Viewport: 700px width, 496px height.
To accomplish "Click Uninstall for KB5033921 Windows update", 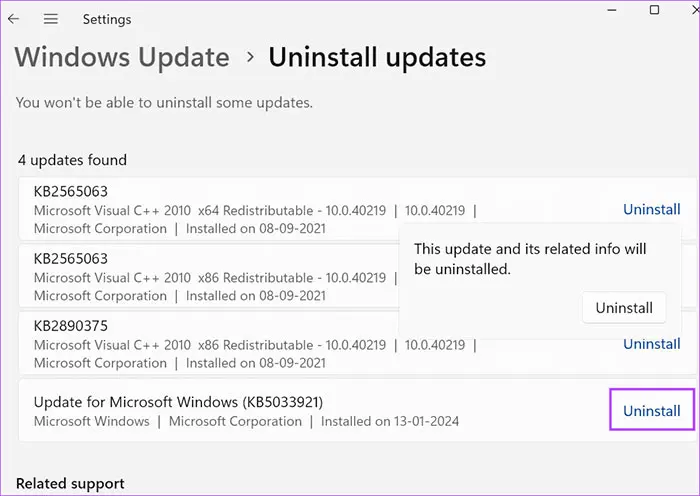I will tap(651, 411).
